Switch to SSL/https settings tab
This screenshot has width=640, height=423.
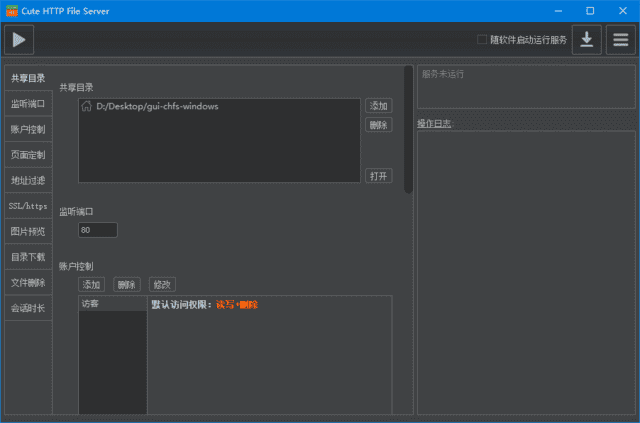[27, 206]
